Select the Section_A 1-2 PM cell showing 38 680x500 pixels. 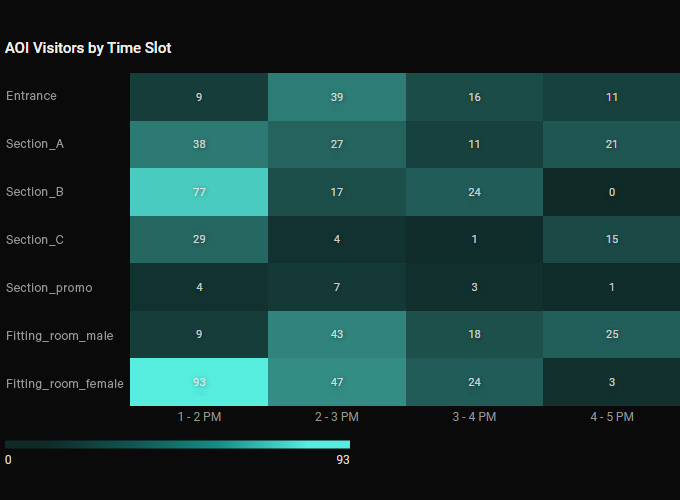click(199, 144)
